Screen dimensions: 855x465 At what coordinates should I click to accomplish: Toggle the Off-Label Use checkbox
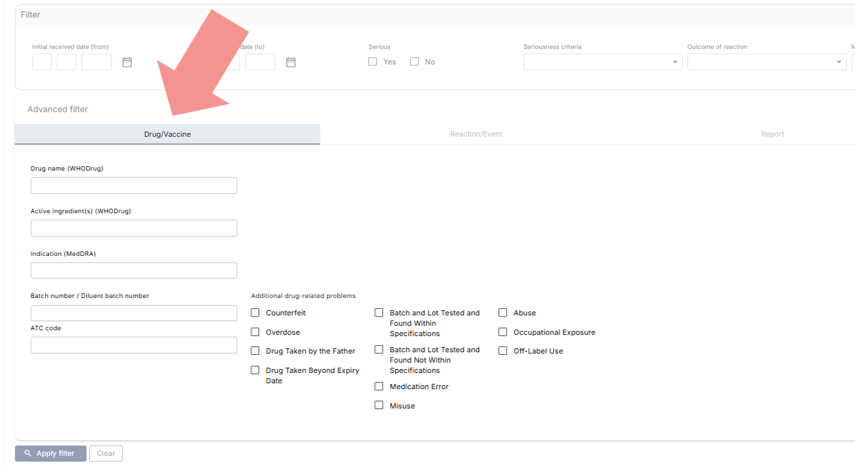[x=503, y=351]
